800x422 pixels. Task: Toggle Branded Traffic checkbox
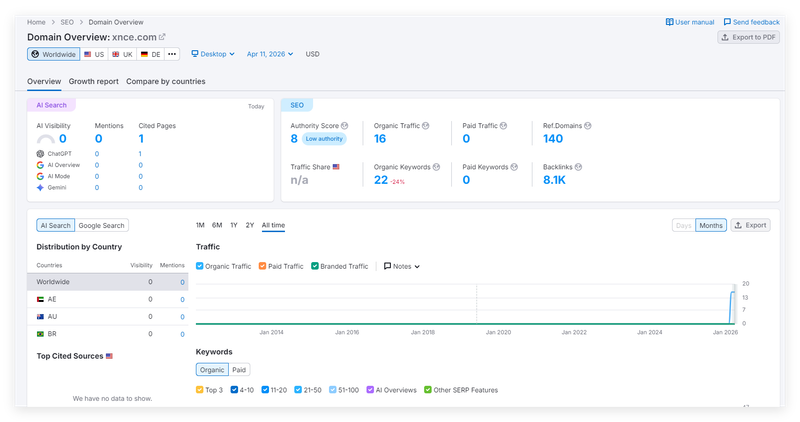[x=315, y=266]
